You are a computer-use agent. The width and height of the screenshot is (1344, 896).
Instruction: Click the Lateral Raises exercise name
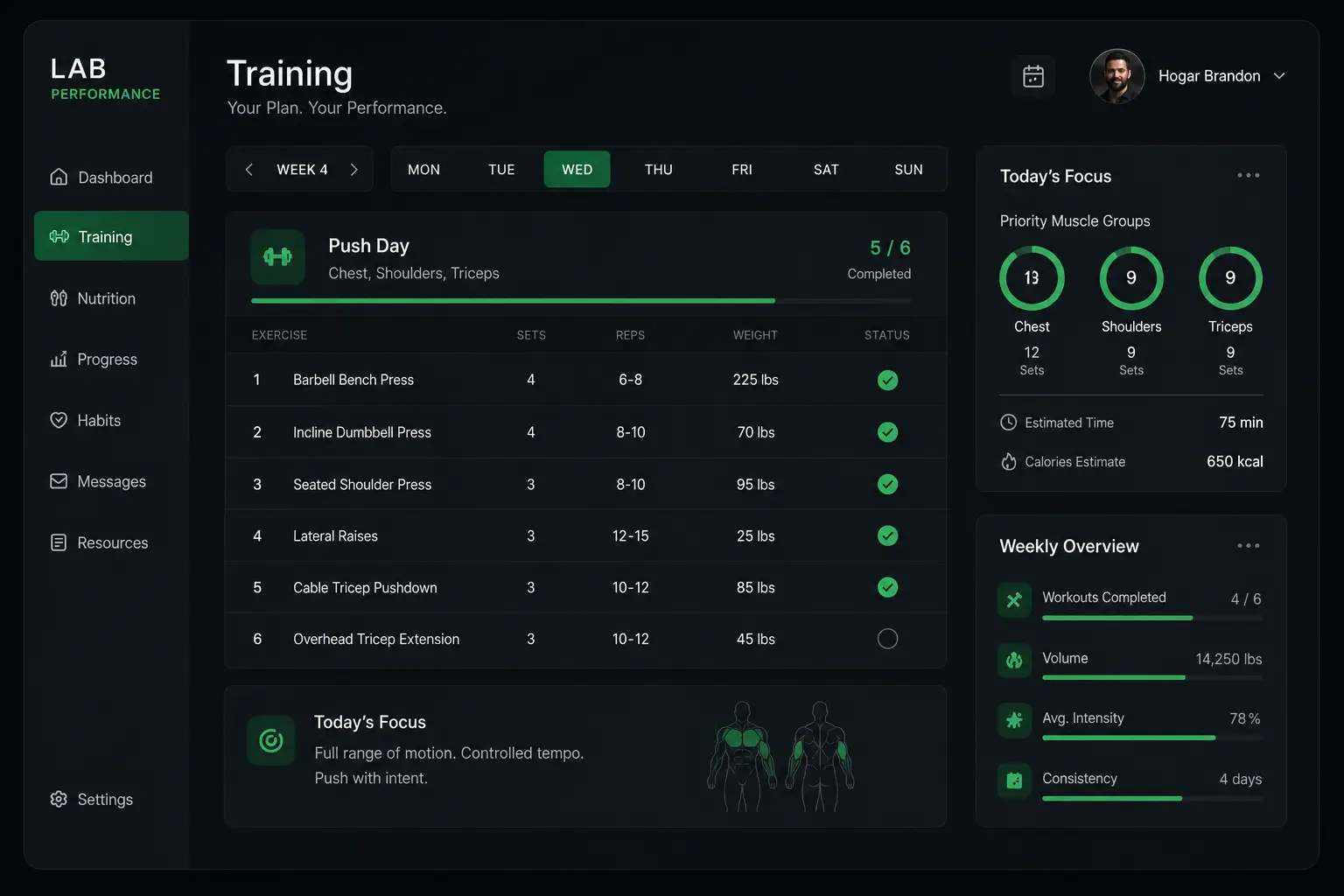[335, 535]
